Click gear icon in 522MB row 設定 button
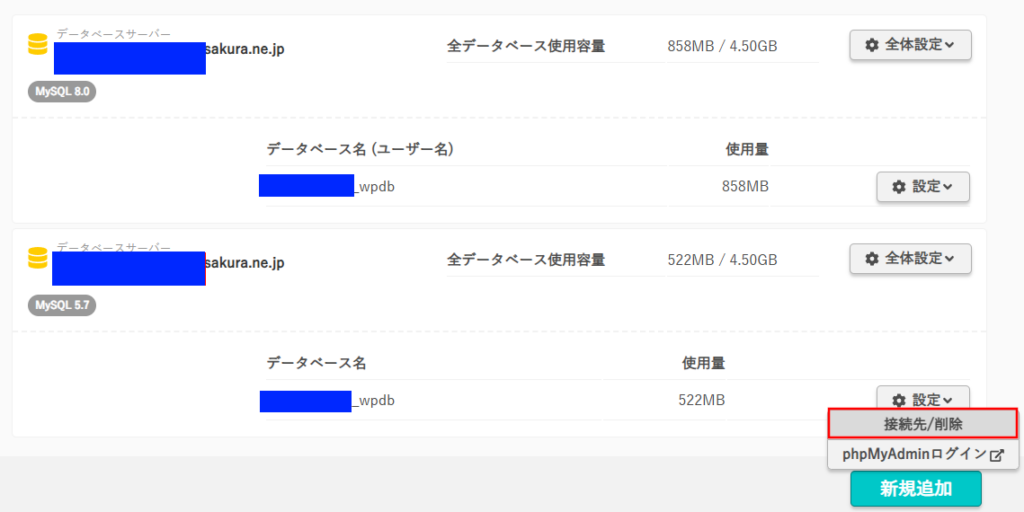This screenshot has height=512, width=1024. (899, 400)
